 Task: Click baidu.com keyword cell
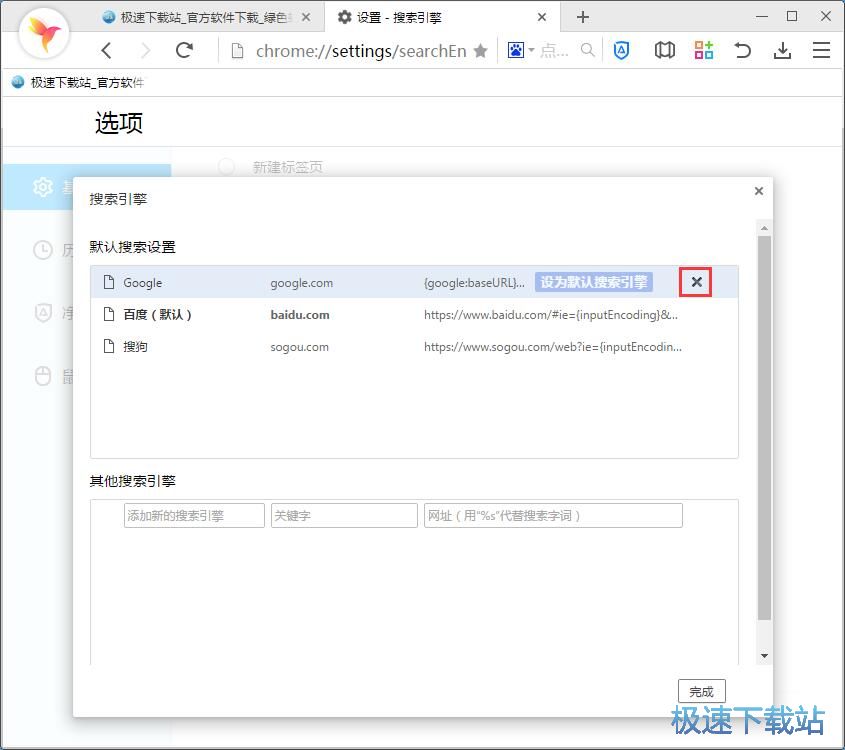pos(300,315)
